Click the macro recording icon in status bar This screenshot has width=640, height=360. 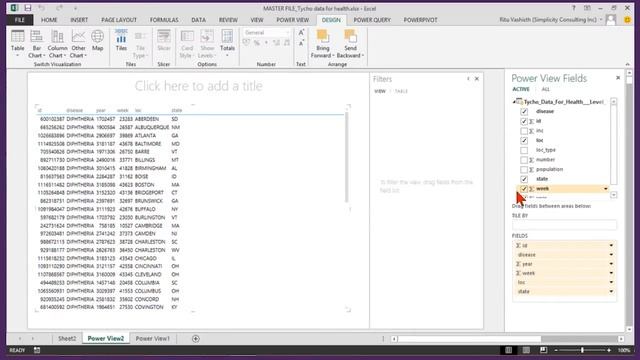click(37, 350)
